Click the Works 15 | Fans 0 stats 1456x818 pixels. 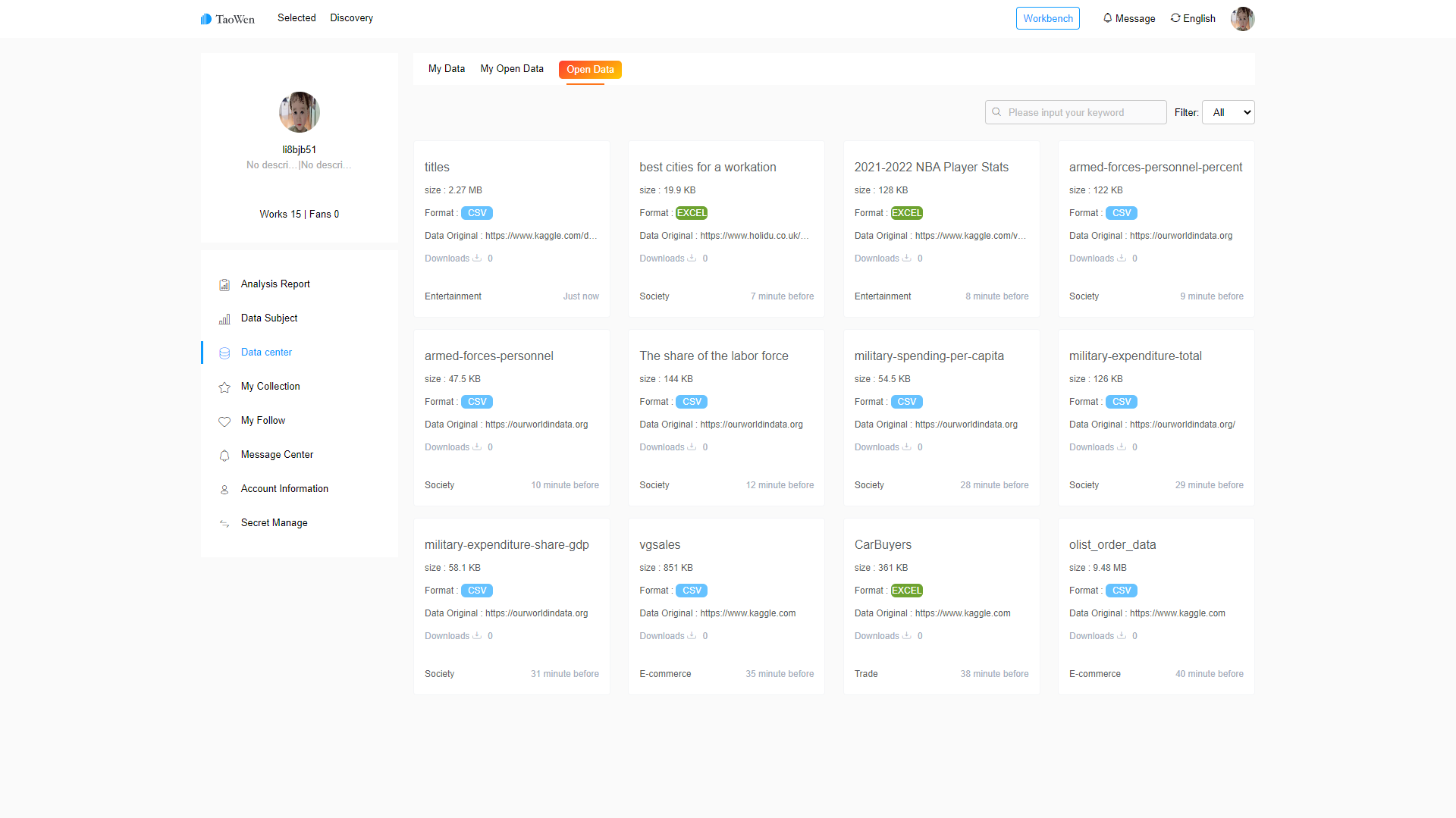(x=299, y=215)
